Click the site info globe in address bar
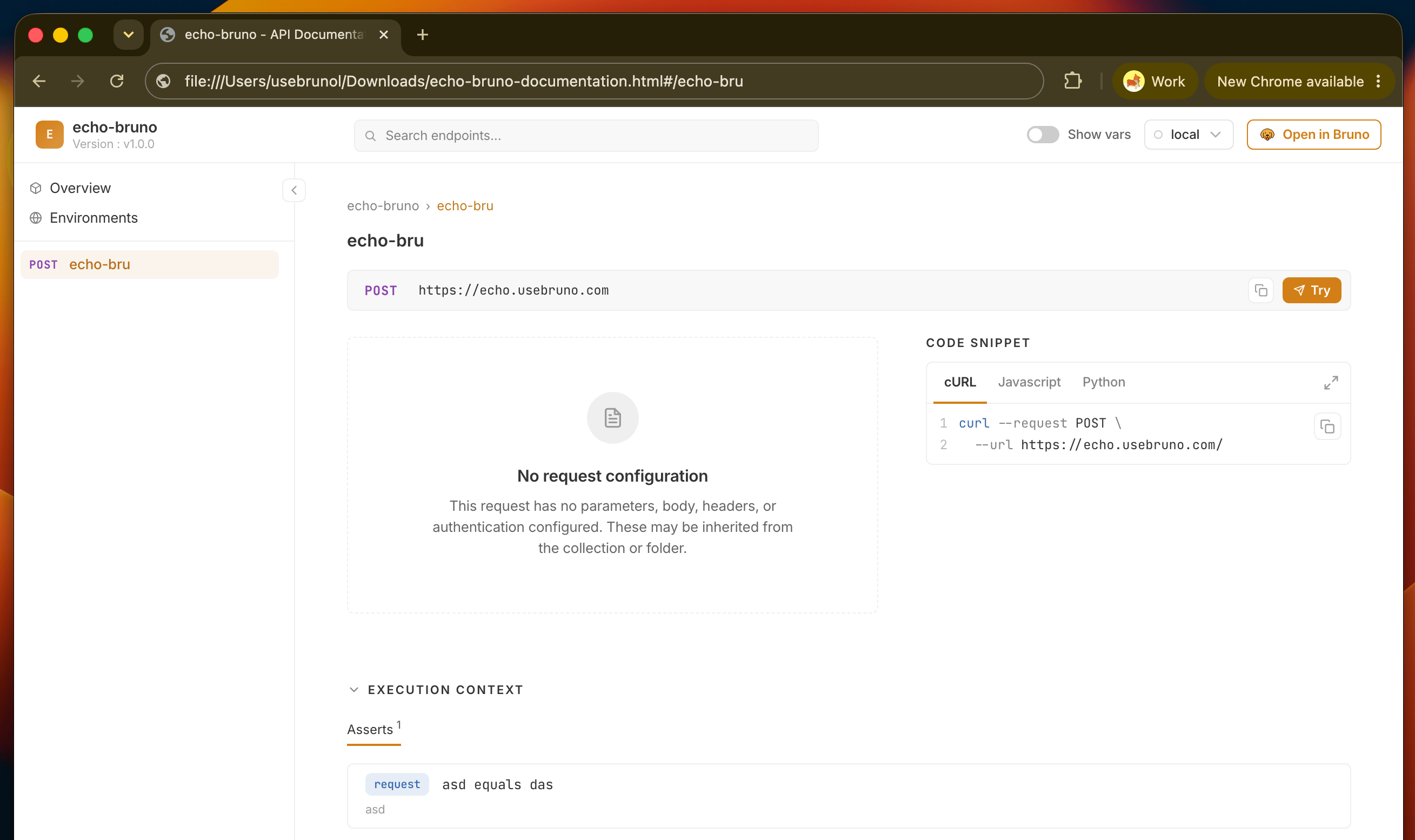The image size is (1415, 840). 164,81
